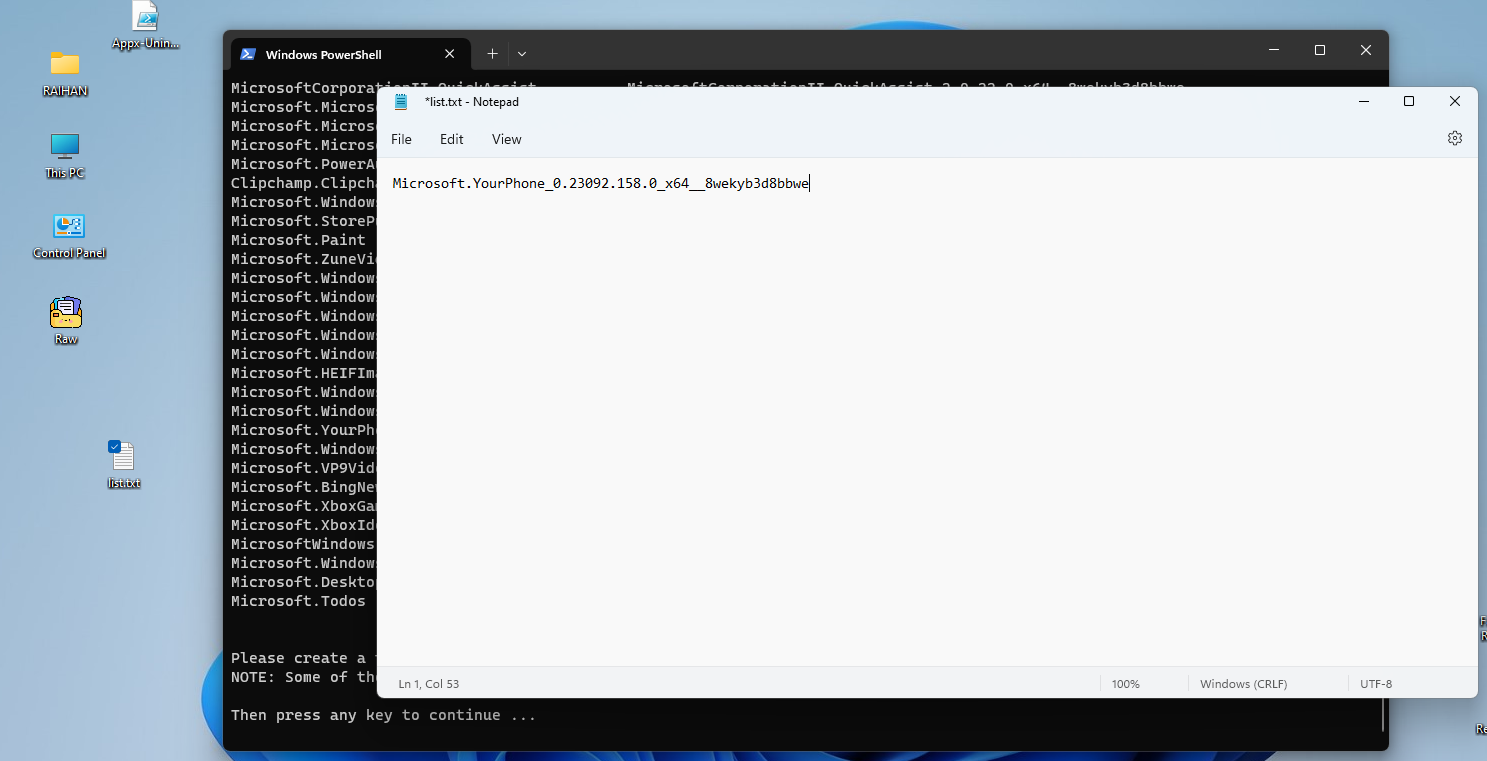
Task: Click the Microsoft.YourPhone text line in Notepad
Action: pyautogui.click(x=600, y=183)
